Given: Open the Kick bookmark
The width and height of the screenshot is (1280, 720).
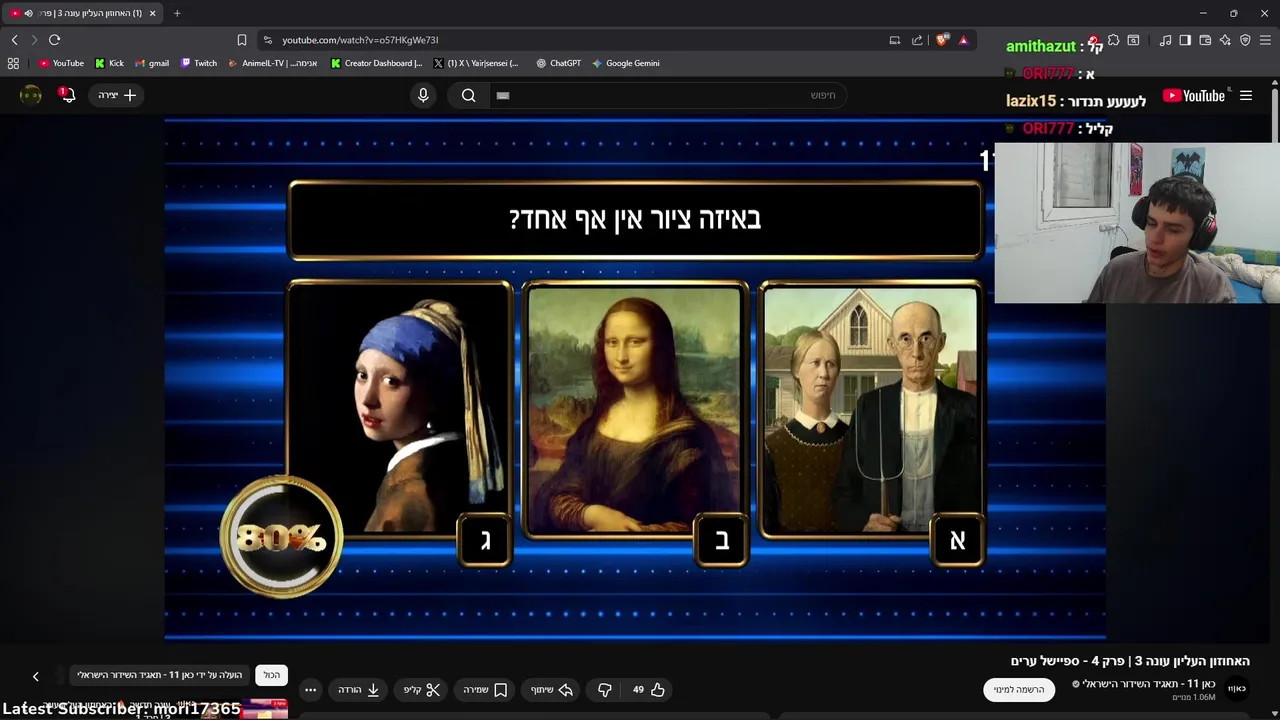Looking at the screenshot, I should [109, 63].
